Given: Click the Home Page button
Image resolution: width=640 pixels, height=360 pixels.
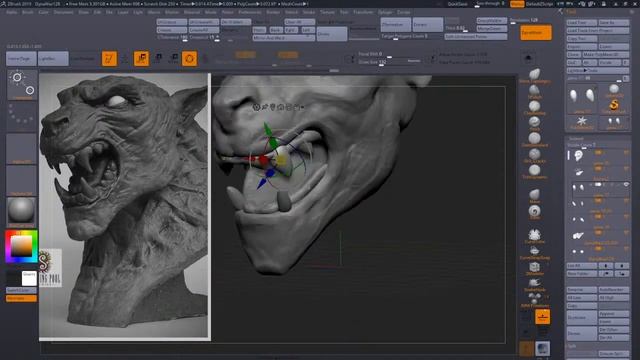Looking at the screenshot, I should pos(21,59).
